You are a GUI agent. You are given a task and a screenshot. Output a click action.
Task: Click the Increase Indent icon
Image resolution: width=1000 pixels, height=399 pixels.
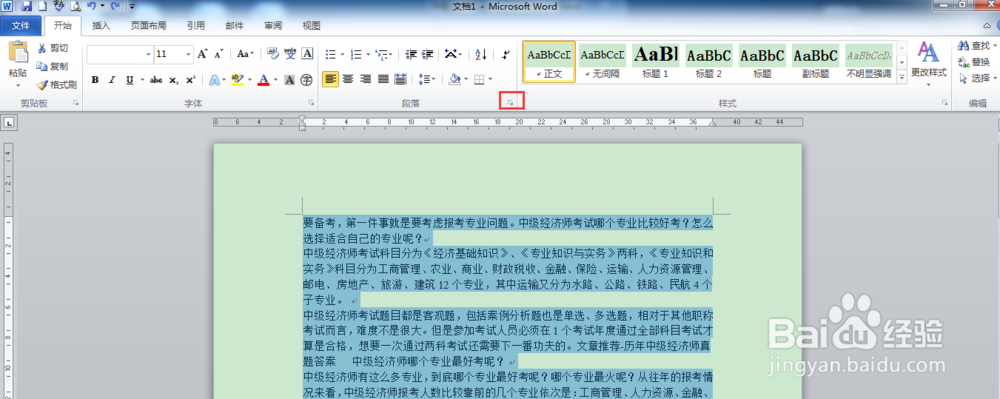[427, 54]
